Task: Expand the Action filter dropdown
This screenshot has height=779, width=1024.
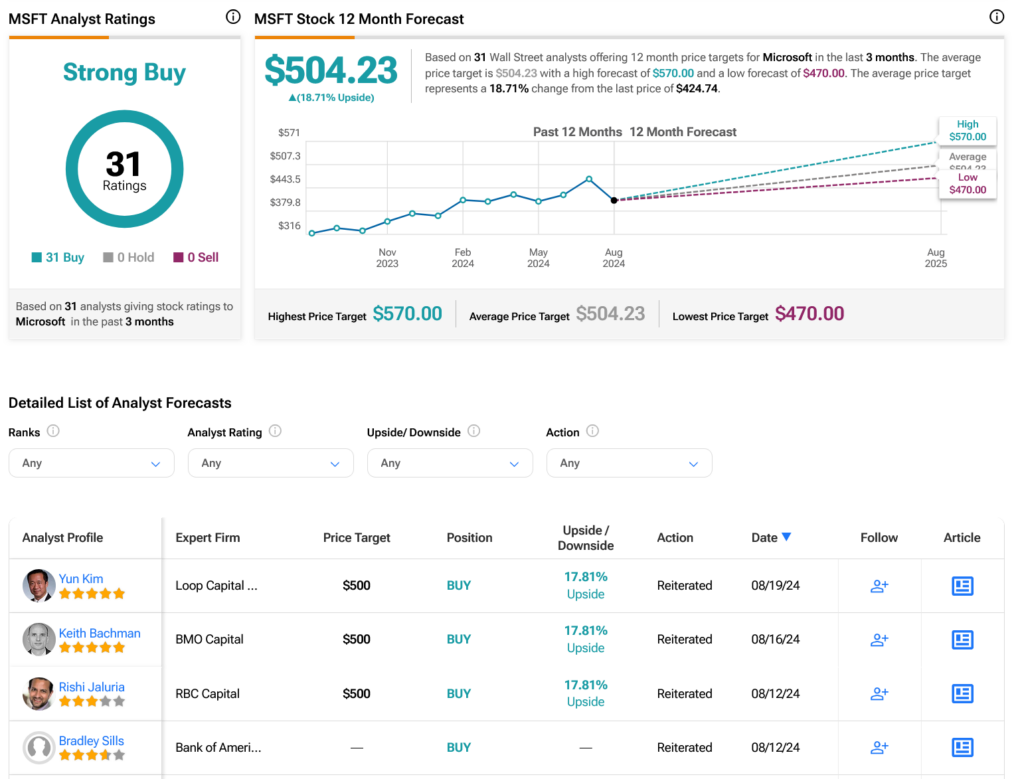Action: [x=629, y=463]
